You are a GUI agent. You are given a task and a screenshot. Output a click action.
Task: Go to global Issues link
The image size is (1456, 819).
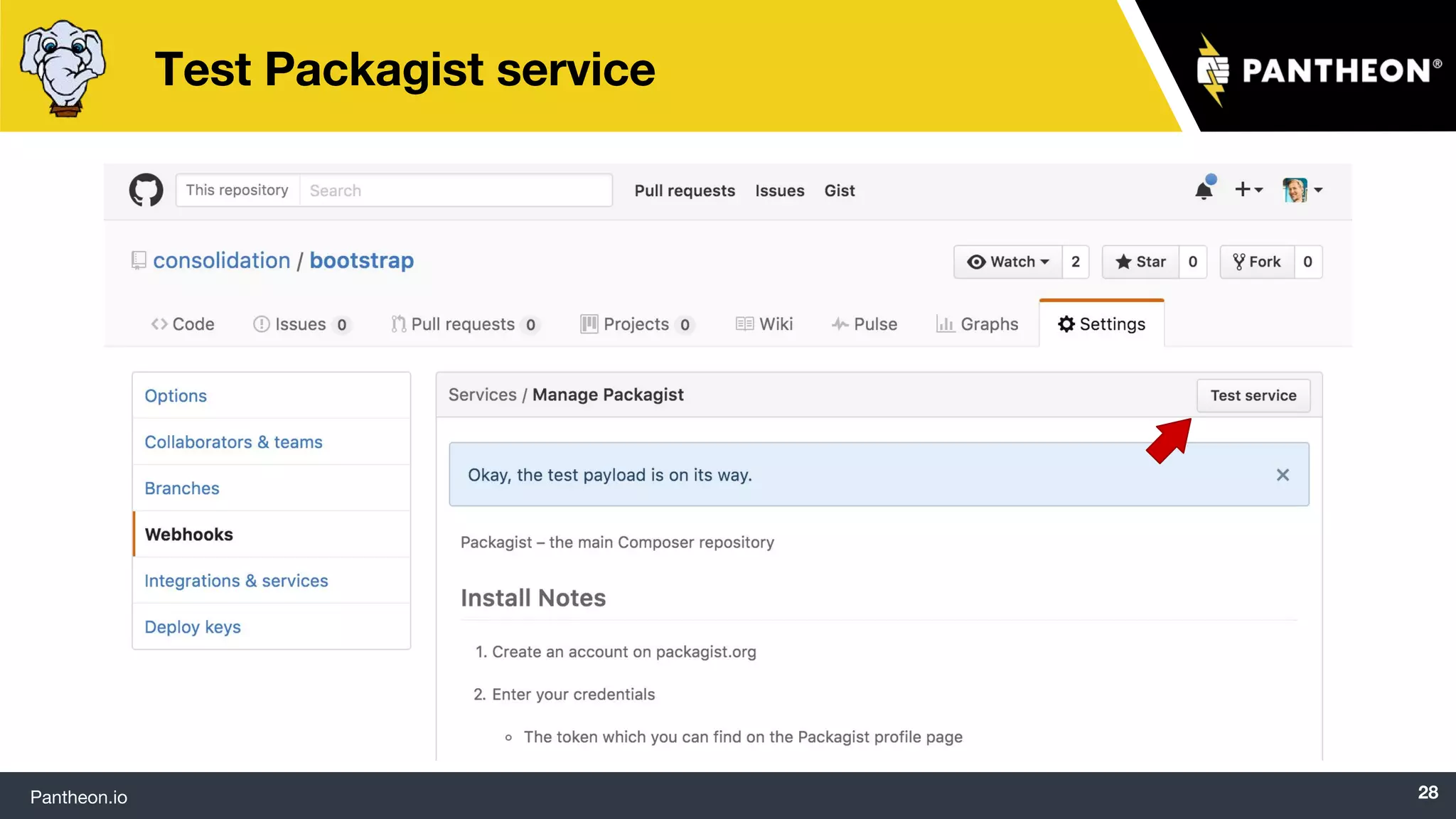779,191
